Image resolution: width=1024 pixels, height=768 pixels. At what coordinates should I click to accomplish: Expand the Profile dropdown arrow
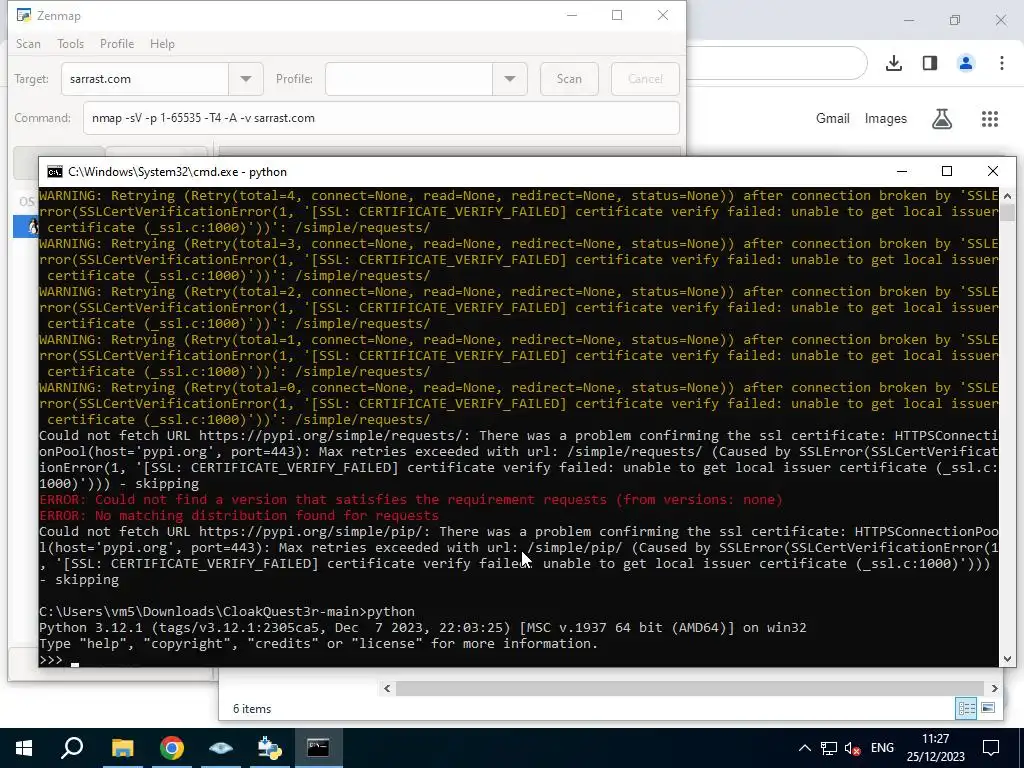509,79
